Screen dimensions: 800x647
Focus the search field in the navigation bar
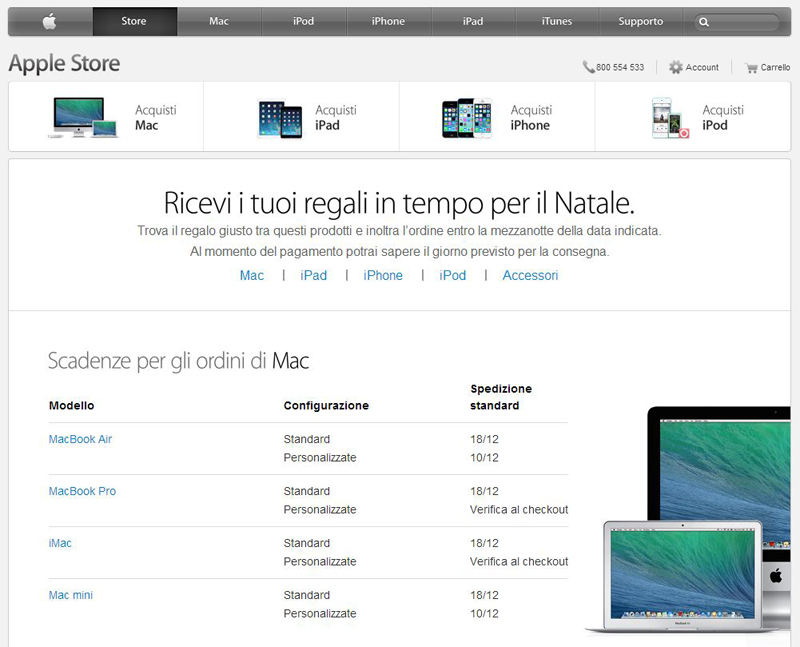click(x=737, y=22)
